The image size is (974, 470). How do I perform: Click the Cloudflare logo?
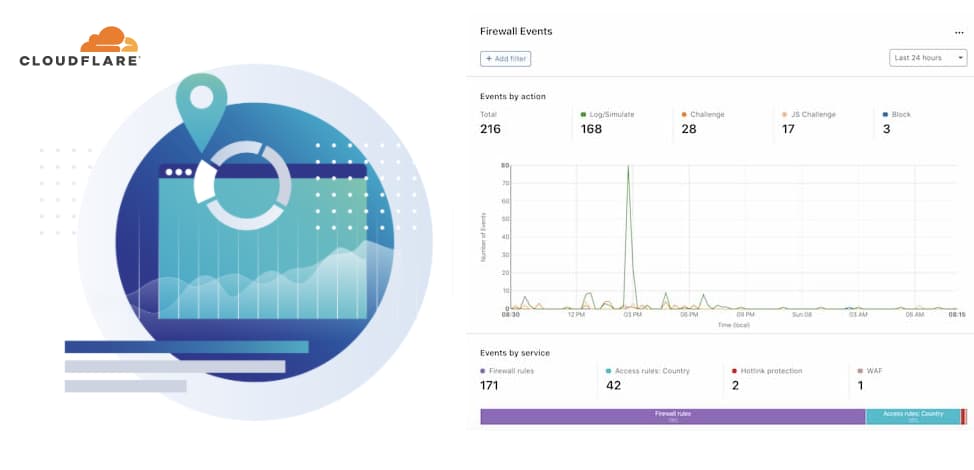click(80, 47)
